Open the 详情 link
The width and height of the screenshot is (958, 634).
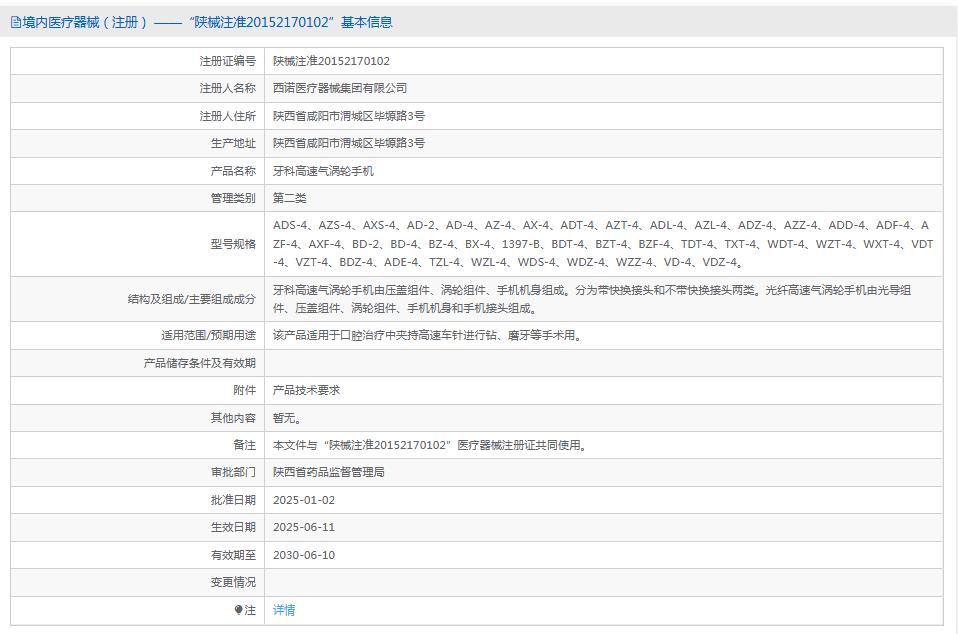click(x=284, y=609)
